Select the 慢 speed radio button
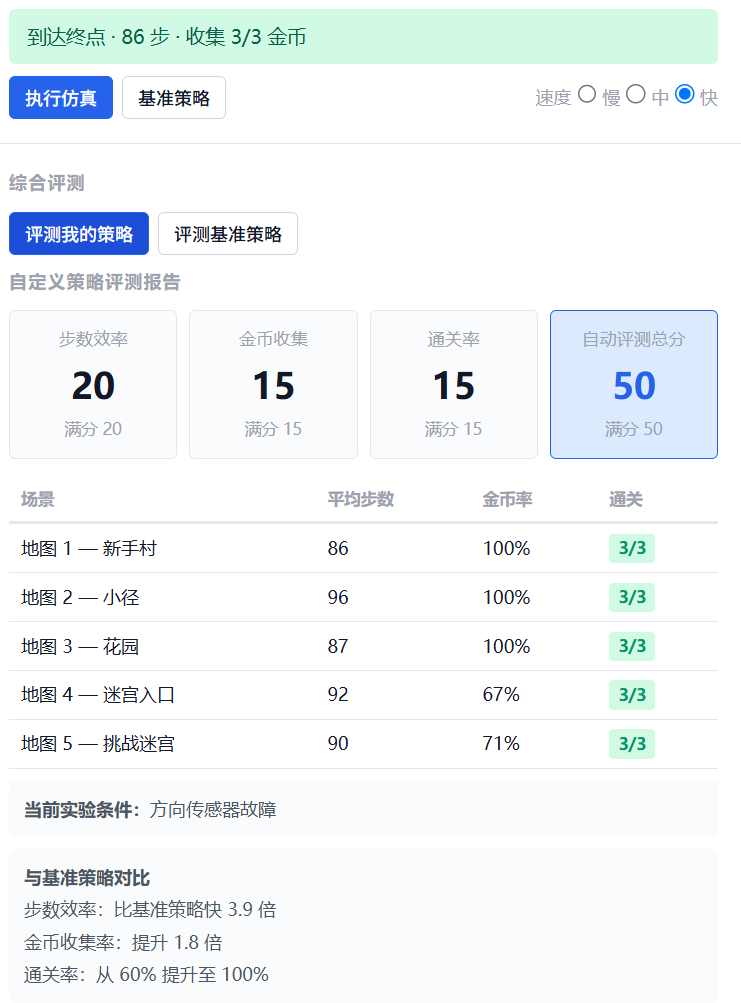The width and height of the screenshot is (741, 1003). click(x=587, y=95)
